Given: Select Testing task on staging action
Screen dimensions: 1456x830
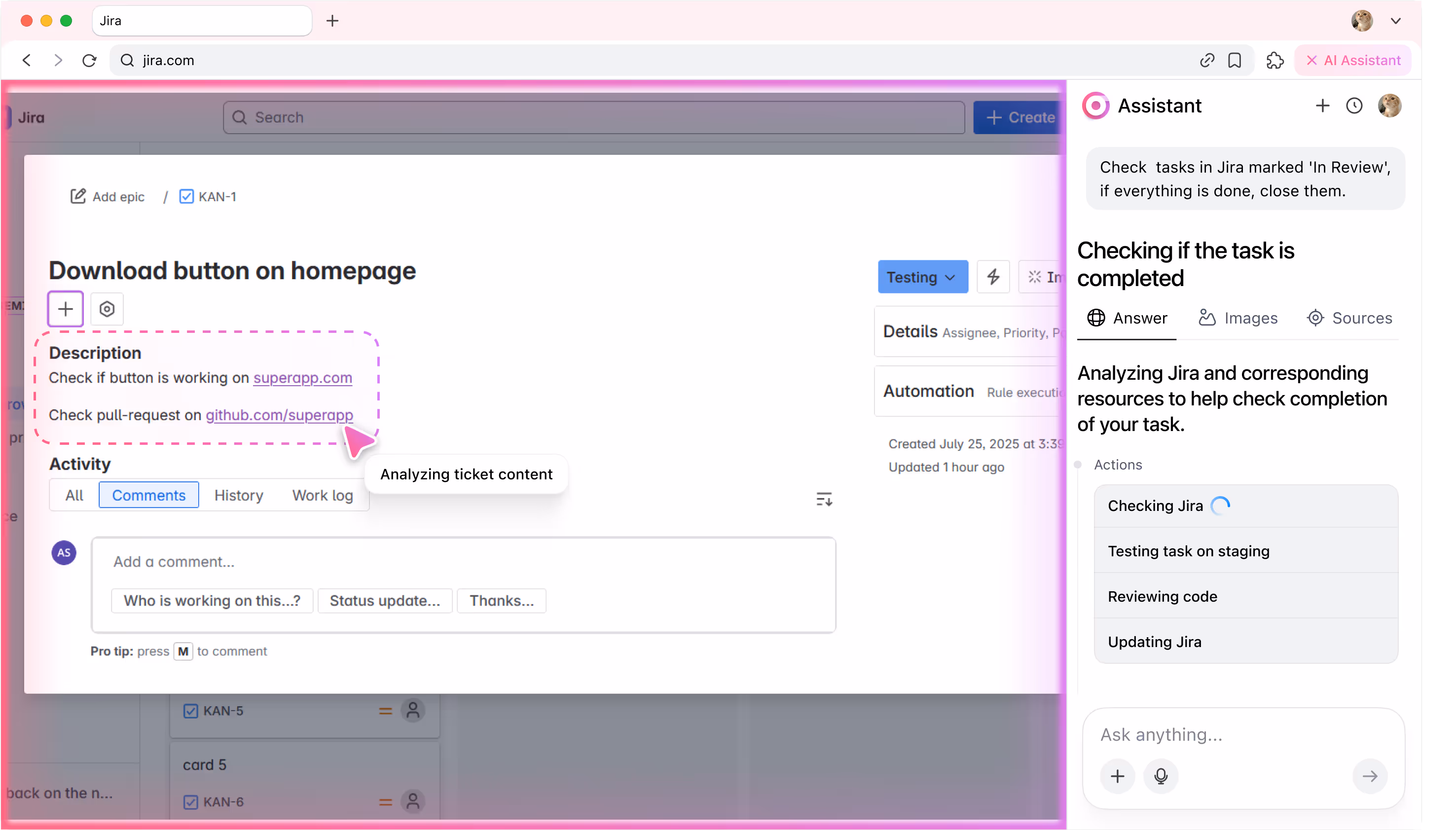Looking at the screenshot, I should [x=1245, y=551].
